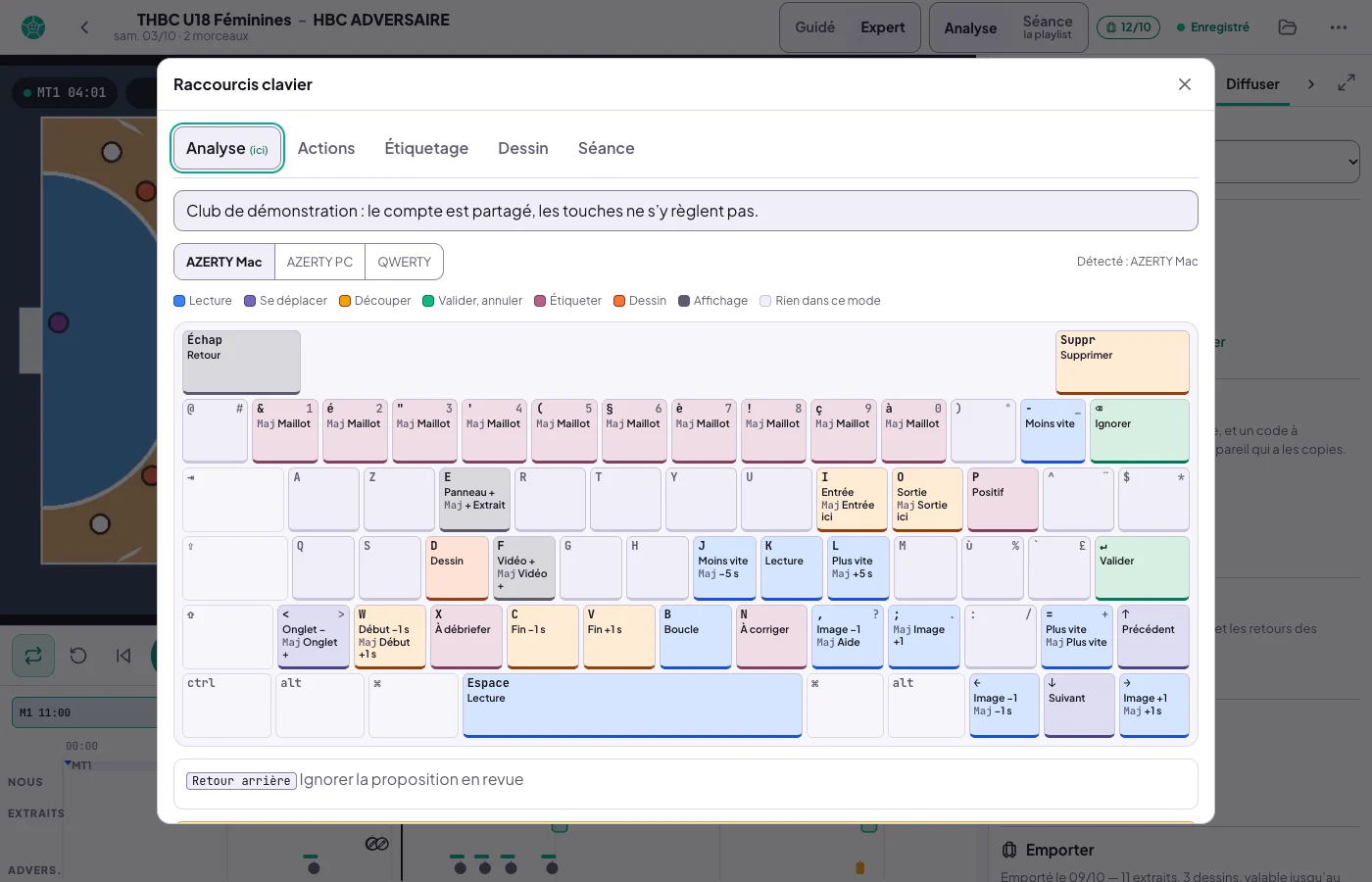Click the Découper orange legend swatch
1372x882 pixels.
point(345,301)
